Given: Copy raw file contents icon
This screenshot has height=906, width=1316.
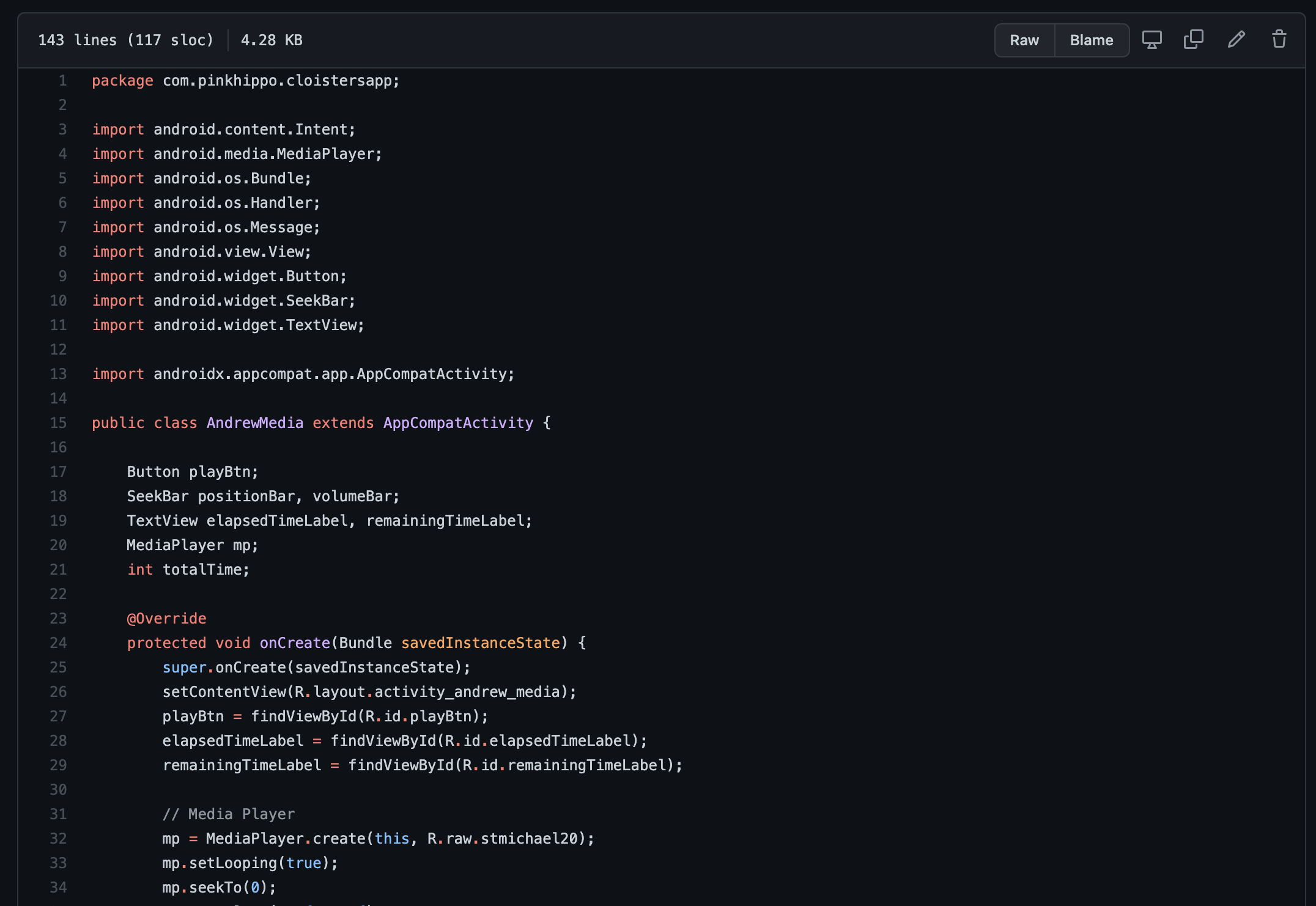Looking at the screenshot, I should point(1193,40).
